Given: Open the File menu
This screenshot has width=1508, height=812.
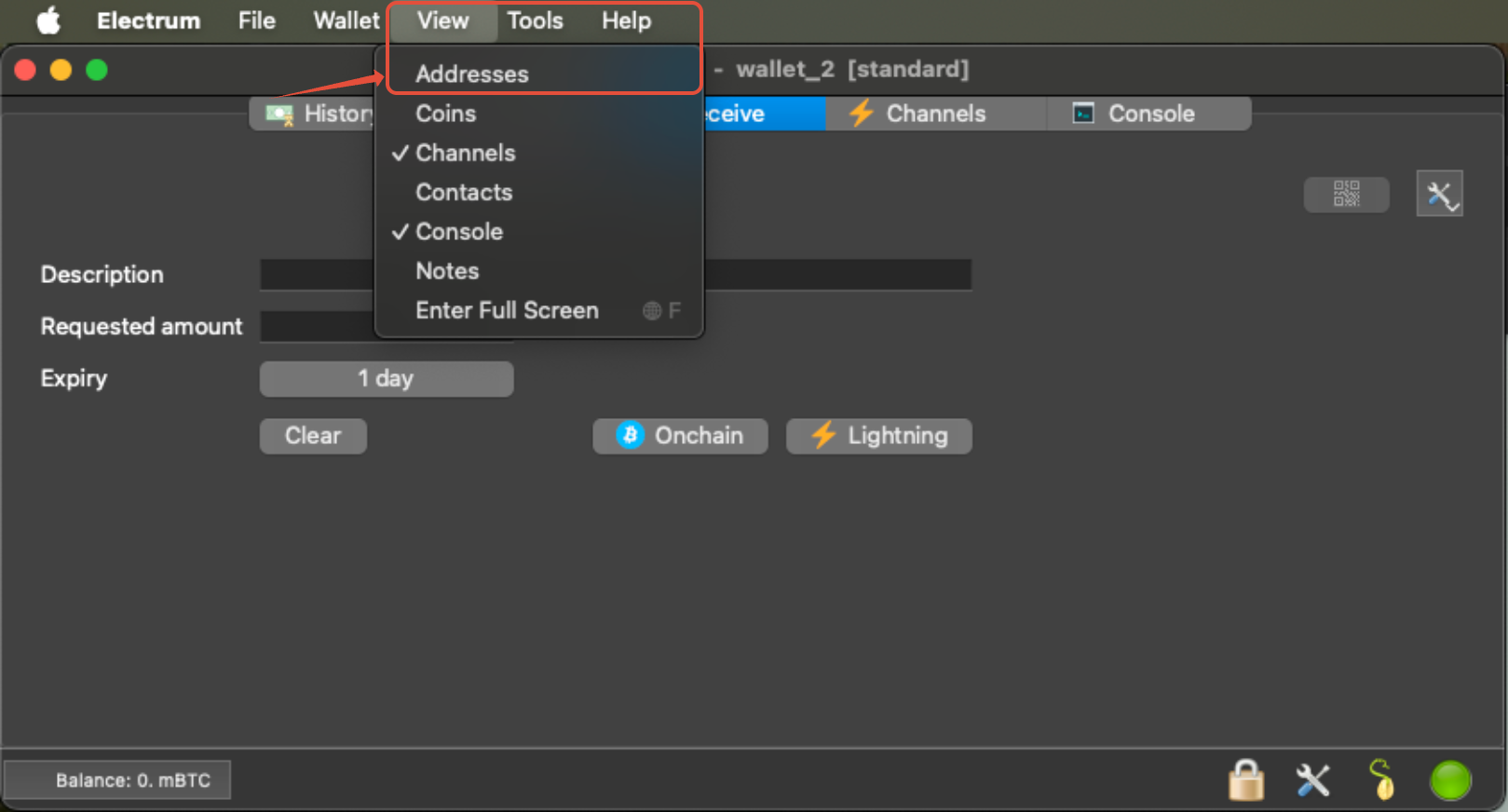Looking at the screenshot, I should (256, 20).
